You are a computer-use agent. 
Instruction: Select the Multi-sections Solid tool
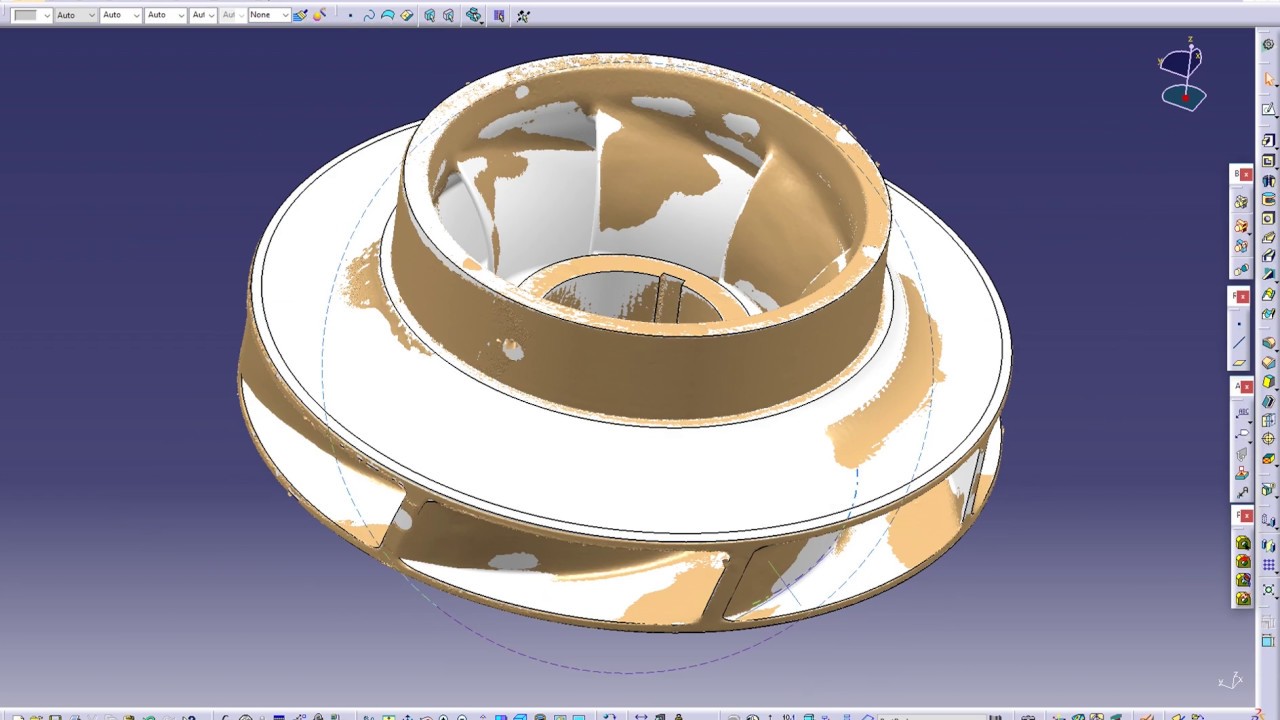[x=1268, y=293]
